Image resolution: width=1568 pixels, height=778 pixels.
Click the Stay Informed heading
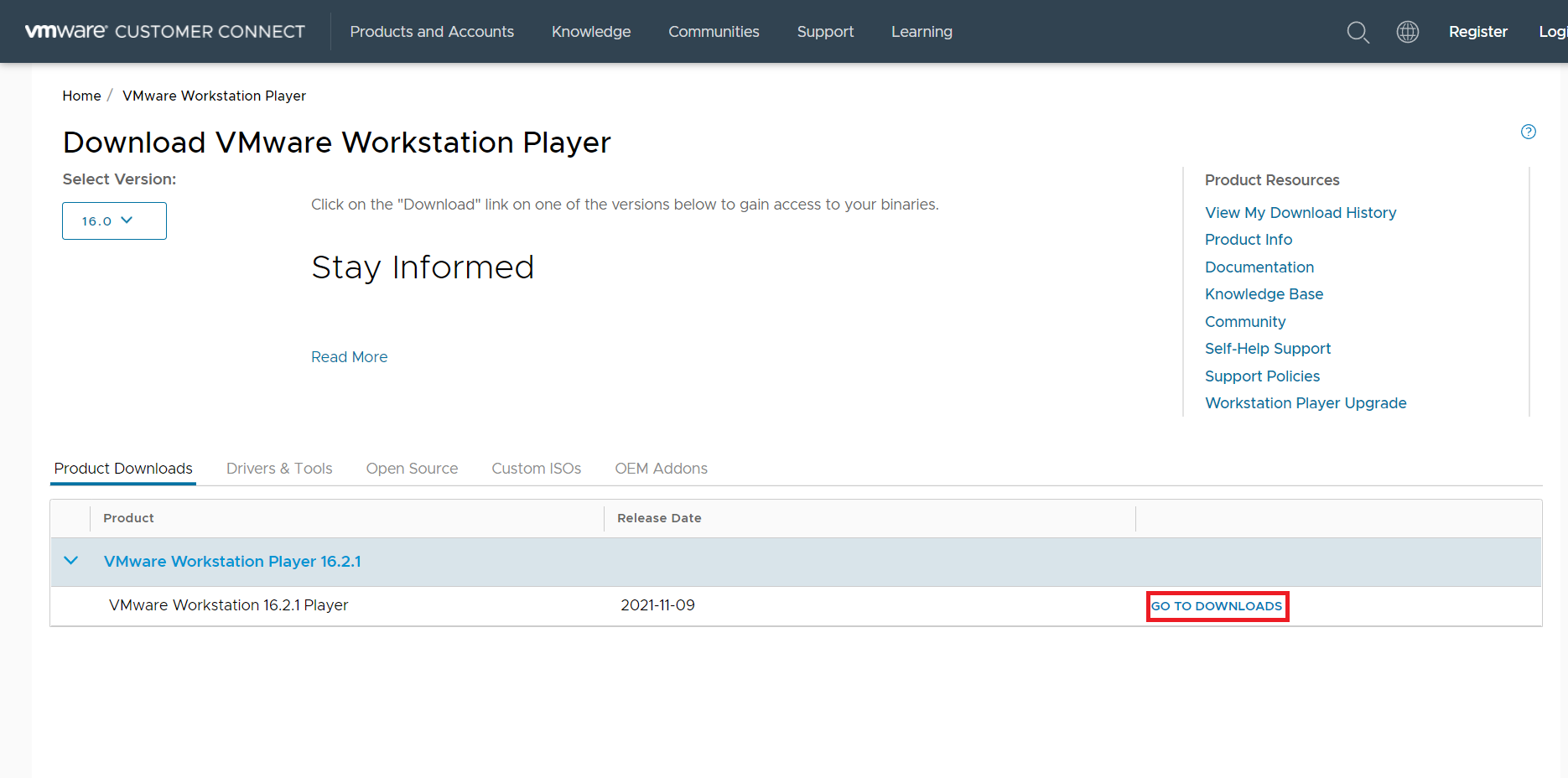tap(423, 267)
